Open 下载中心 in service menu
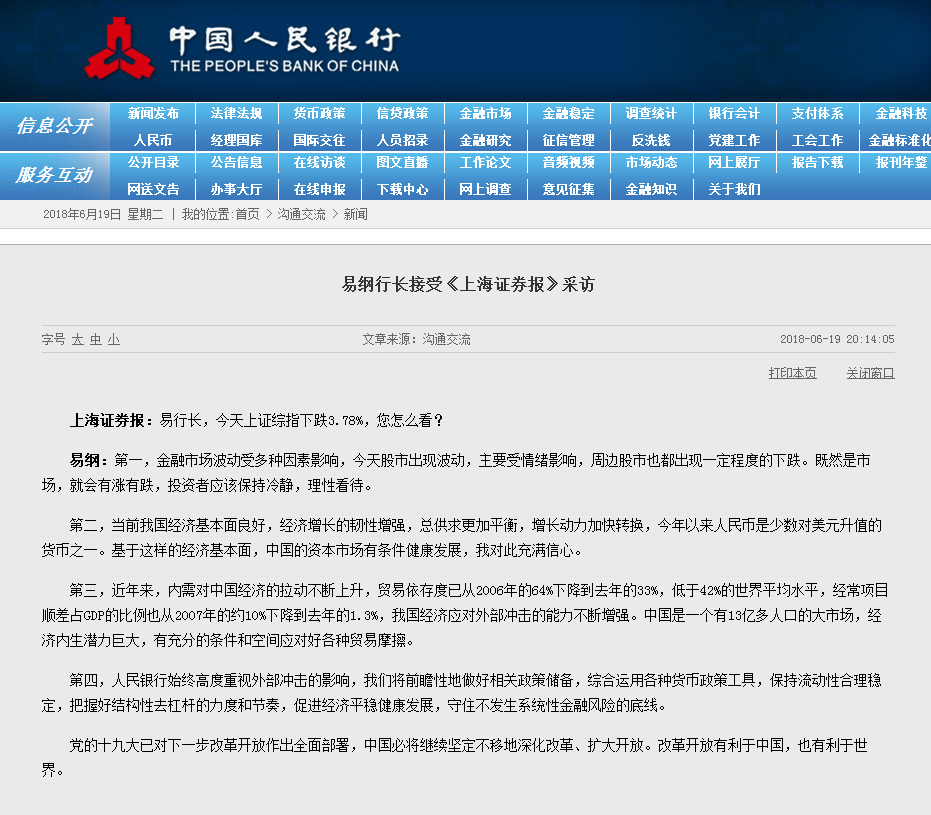 click(x=402, y=188)
